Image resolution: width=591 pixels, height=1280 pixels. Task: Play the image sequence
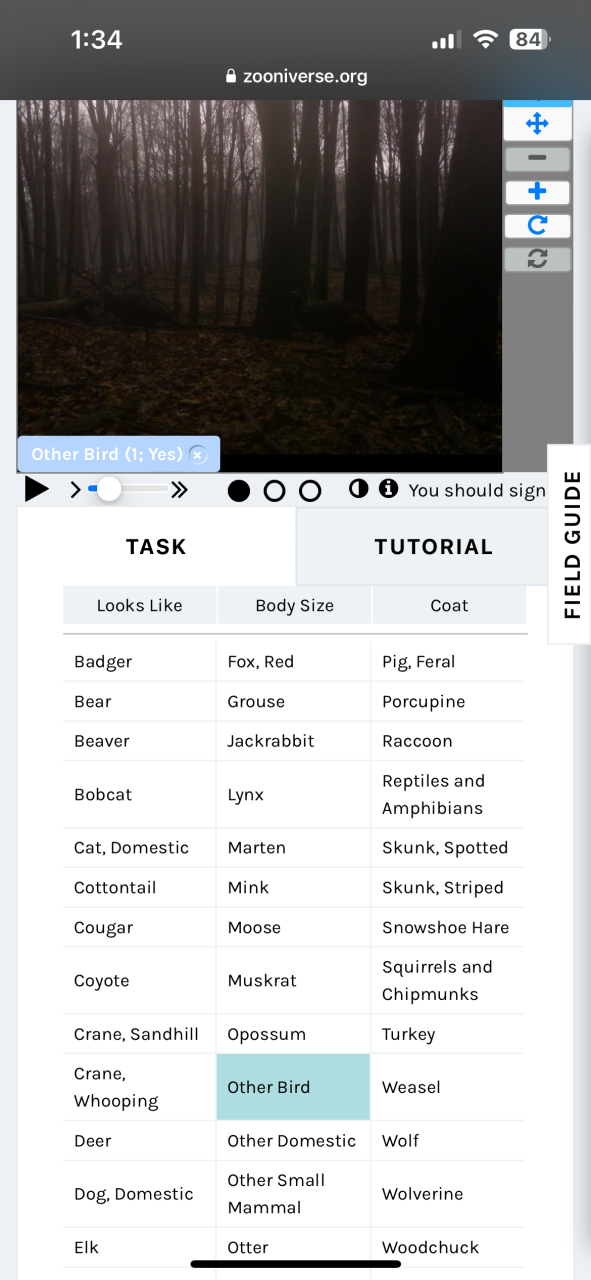[x=37, y=490]
